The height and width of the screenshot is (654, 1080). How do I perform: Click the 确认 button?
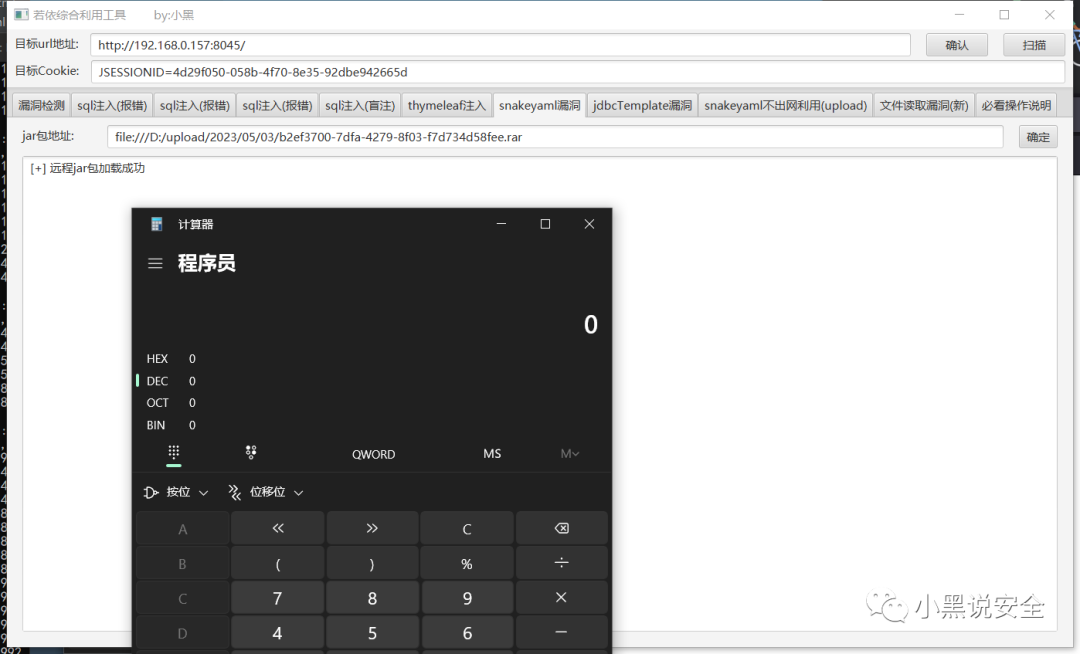point(957,45)
